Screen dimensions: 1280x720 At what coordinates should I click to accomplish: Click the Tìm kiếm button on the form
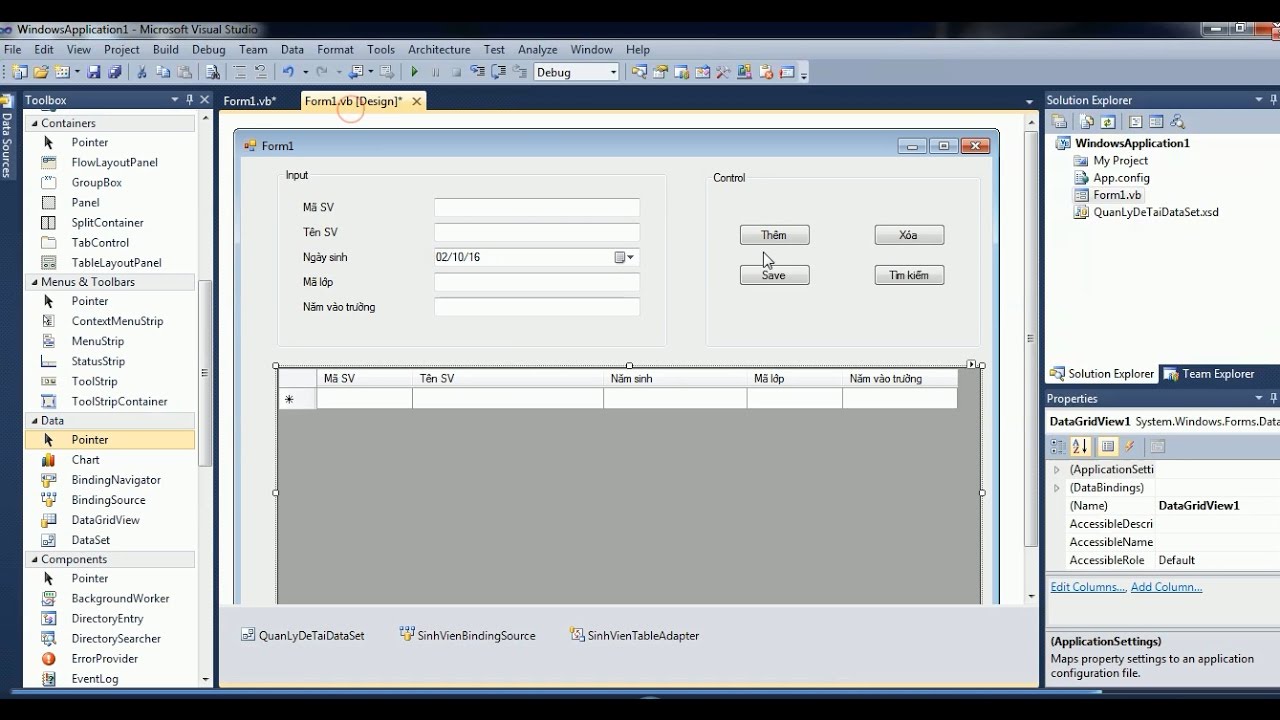pyautogui.click(x=909, y=275)
